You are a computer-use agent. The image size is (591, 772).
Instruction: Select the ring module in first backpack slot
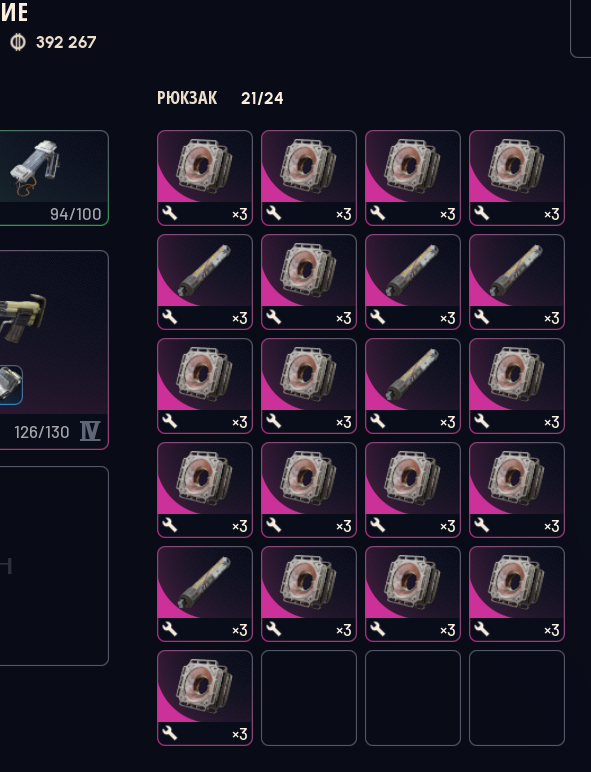(205, 178)
